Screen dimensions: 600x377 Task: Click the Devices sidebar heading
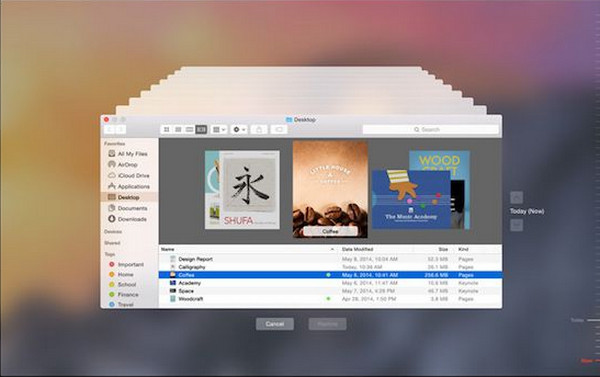(x=113, y=232)
